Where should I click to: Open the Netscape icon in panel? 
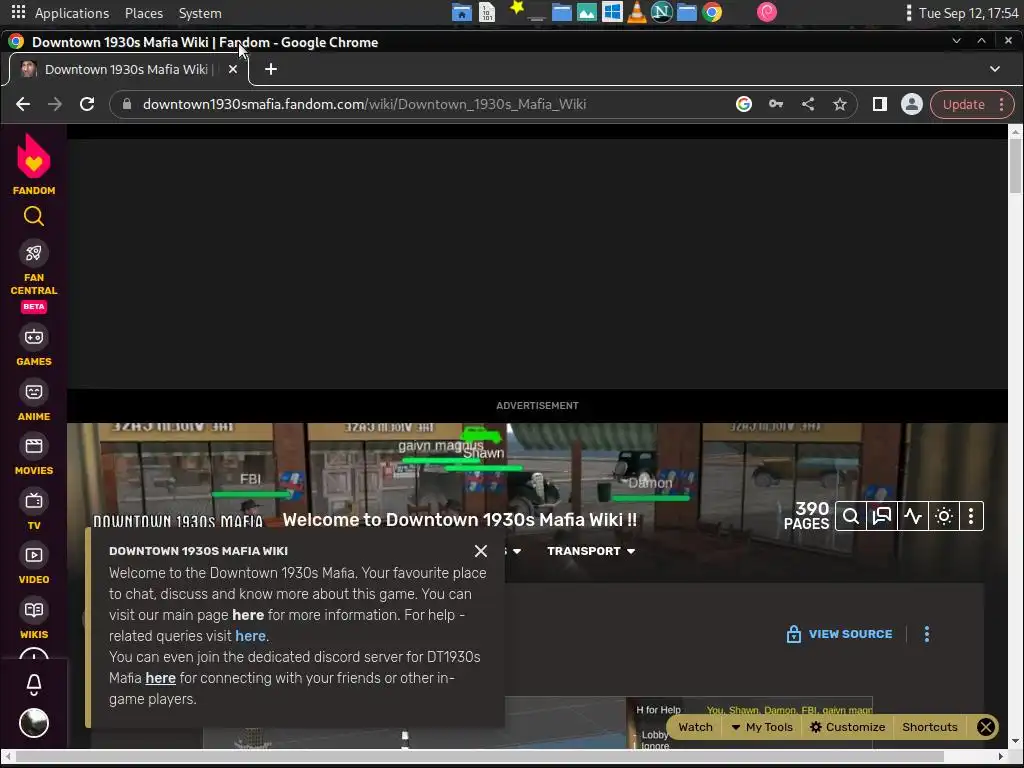(662, 12)
